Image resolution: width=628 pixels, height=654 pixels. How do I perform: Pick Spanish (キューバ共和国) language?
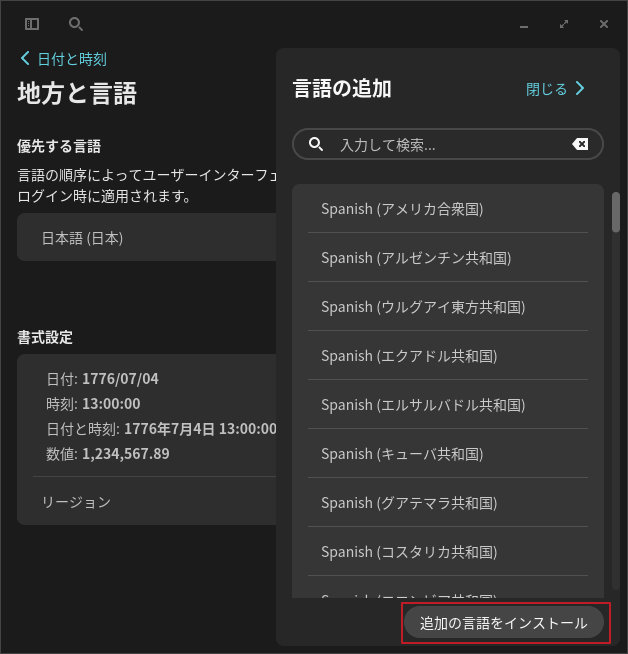tap(402, 454)
